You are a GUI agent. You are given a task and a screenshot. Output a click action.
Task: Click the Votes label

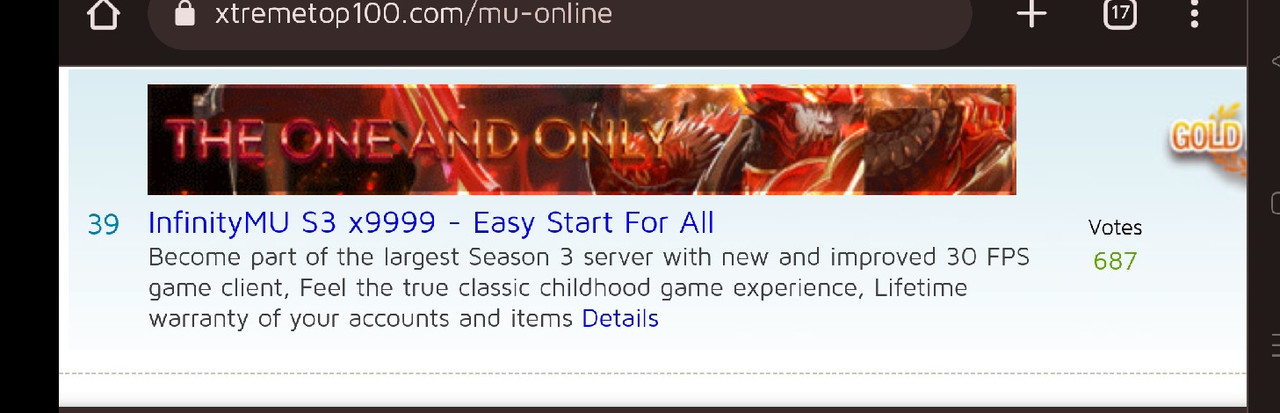pyautogui.click(x=1115, y=228)
